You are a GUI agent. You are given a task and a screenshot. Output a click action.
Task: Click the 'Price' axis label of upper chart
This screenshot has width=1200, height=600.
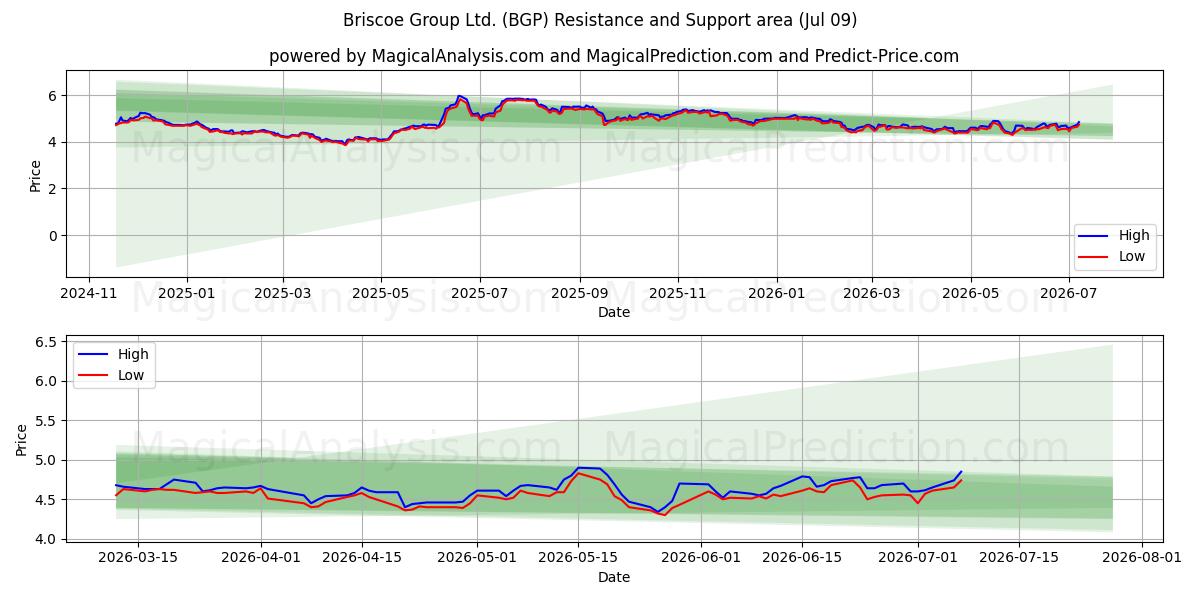coord(36,174)
